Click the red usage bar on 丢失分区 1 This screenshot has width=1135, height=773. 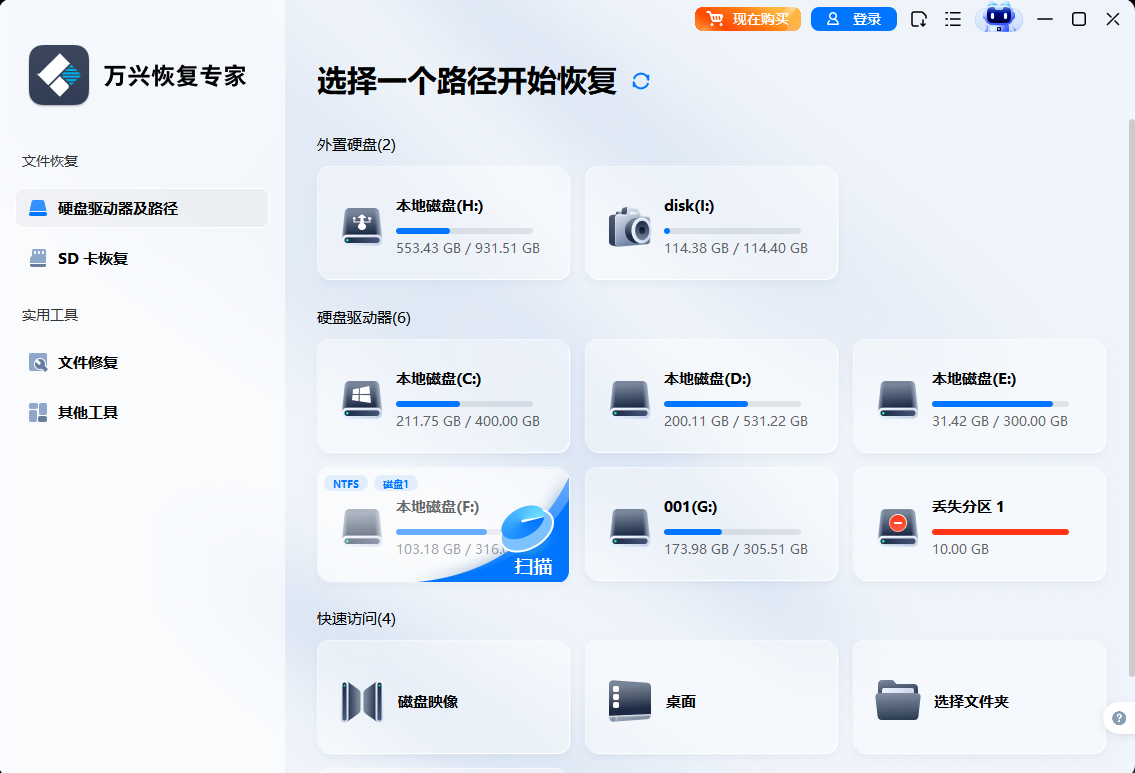(x=1000, y=533)
